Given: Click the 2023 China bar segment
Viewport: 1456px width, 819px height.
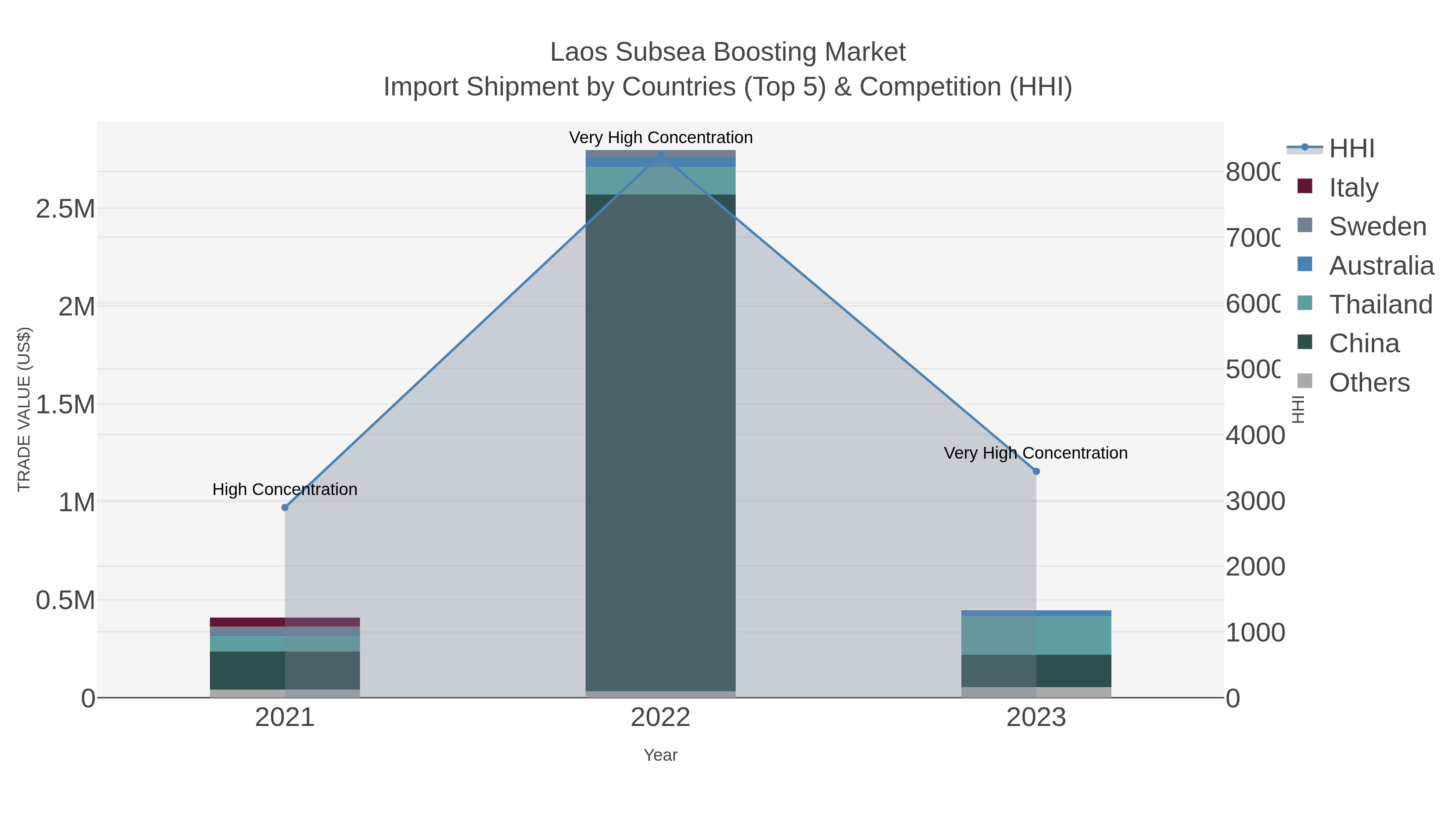Looking at the screenshot, I should [1036, 671].
